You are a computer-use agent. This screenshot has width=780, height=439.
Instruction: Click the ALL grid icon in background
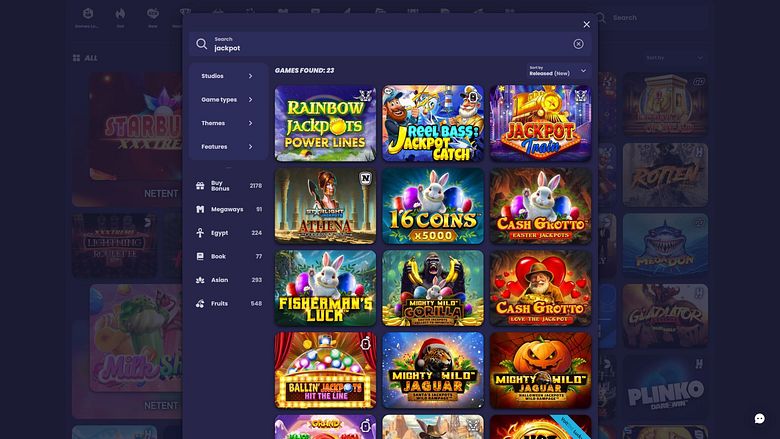[76, 58]
